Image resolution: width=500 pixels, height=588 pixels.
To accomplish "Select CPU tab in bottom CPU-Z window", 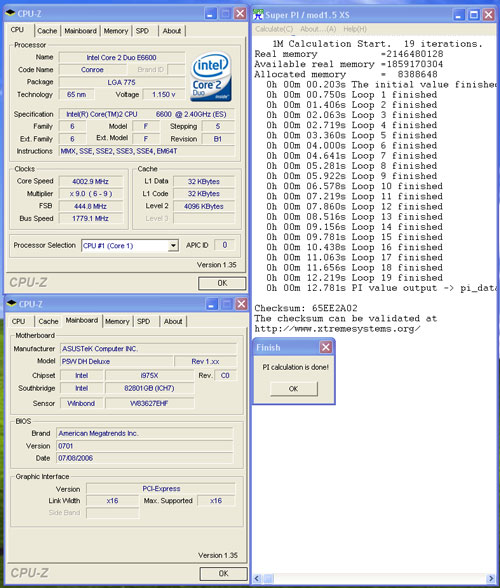I will tap(18, 321).
